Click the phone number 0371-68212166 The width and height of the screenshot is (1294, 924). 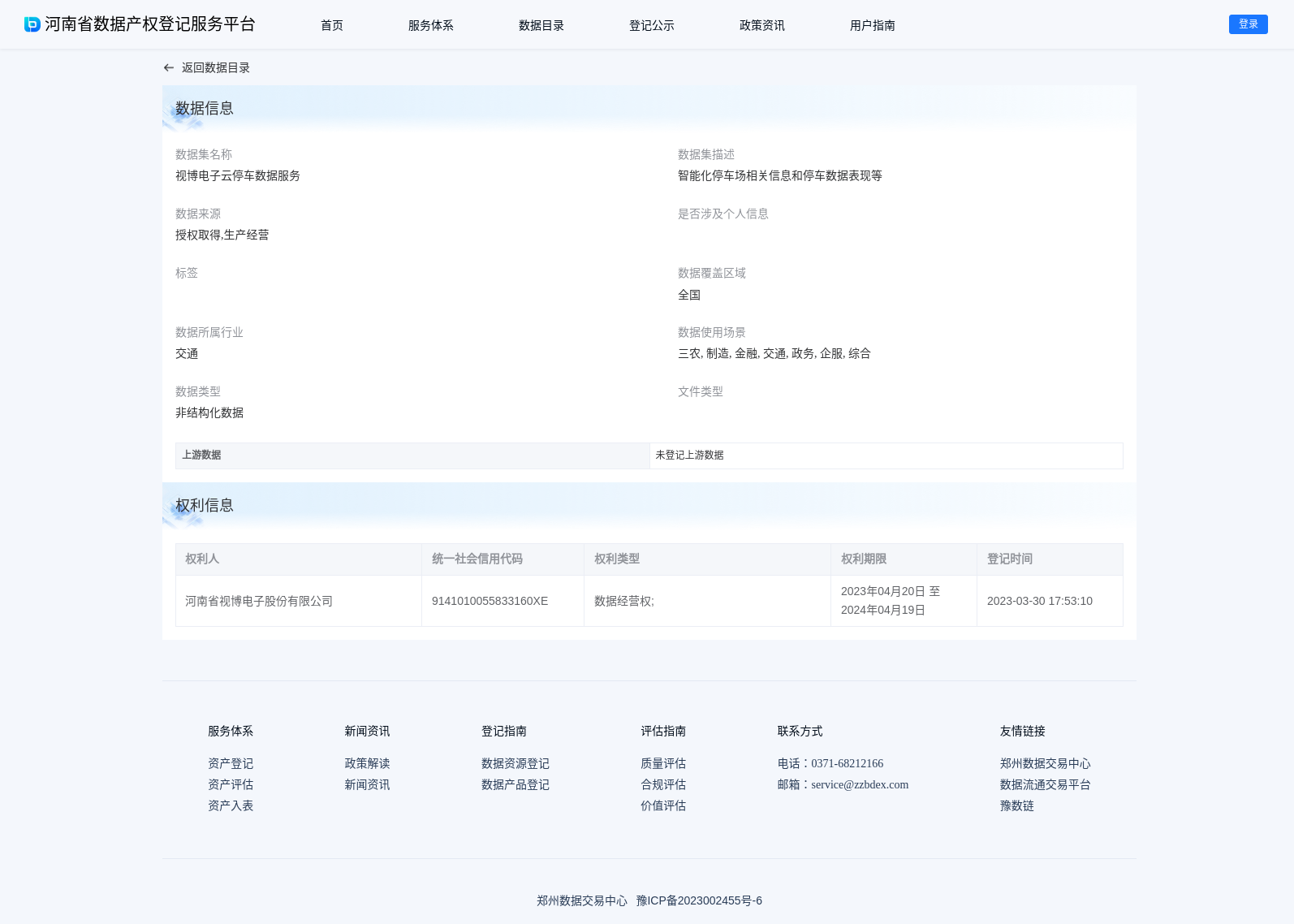(x=848, y=763)
